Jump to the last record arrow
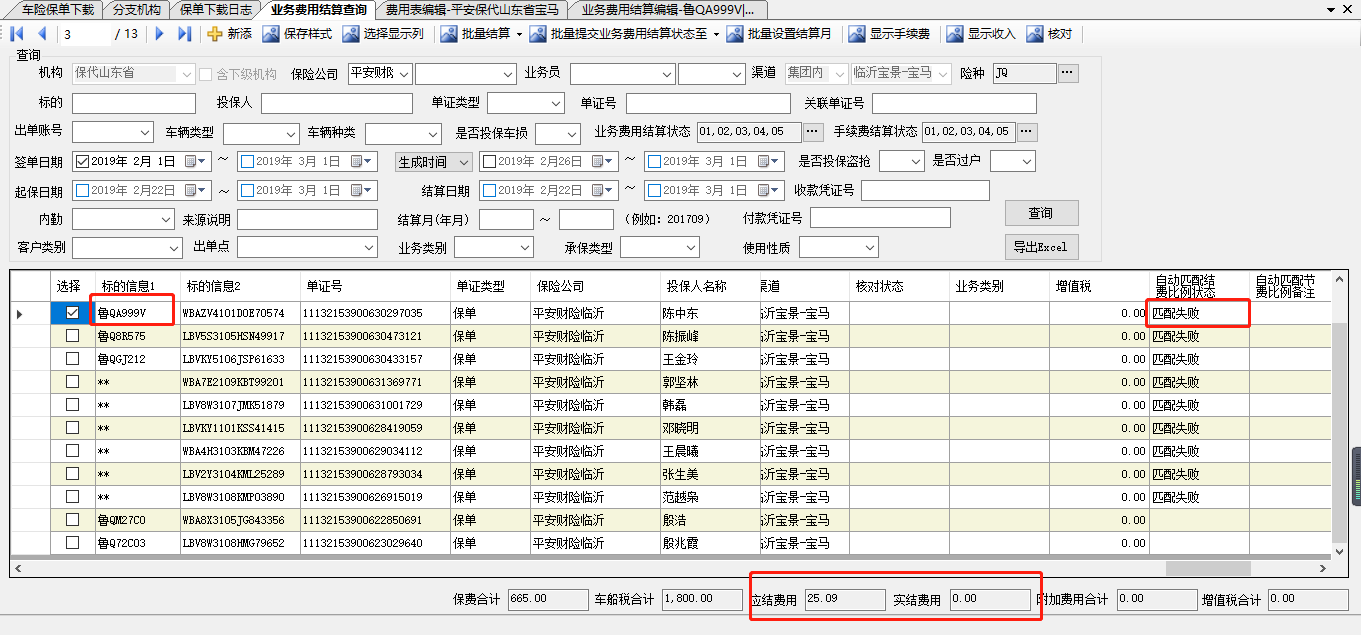 pos(184,34)
